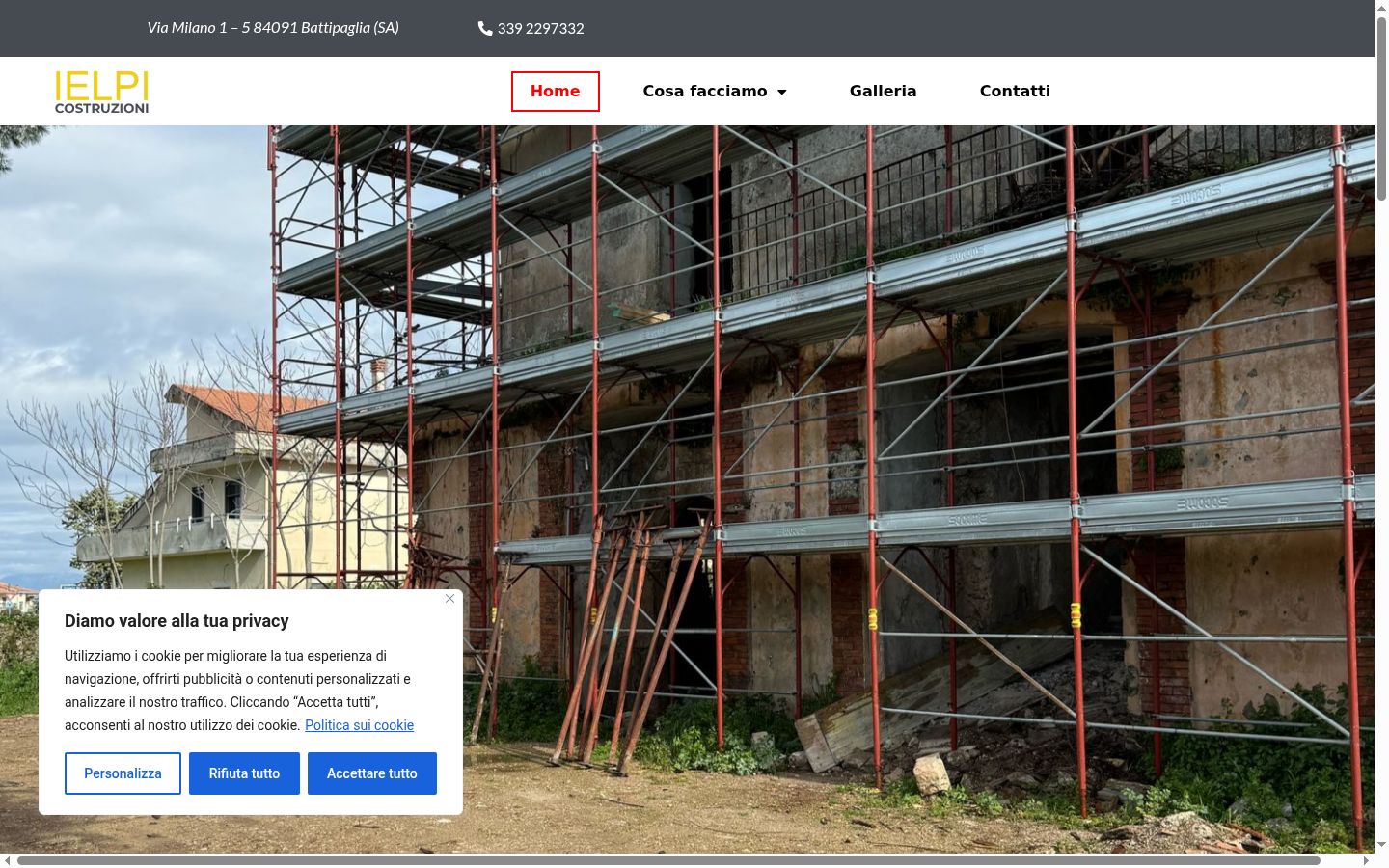Click the vertical scrollbar thumb
This screenshot has width=1389, height=868.
[1381, 108]
